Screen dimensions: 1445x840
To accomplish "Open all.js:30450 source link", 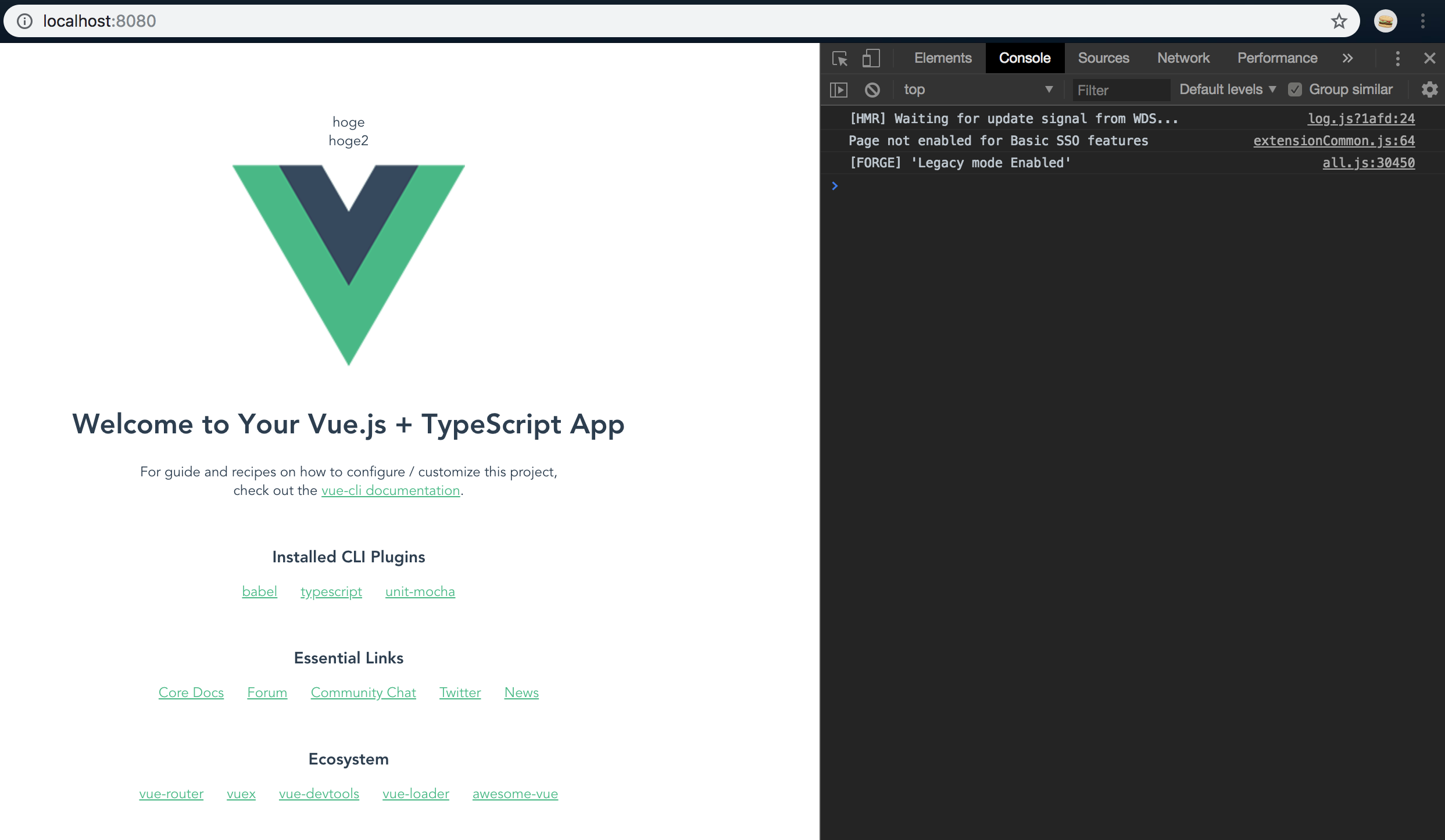I will [x=1368, y=163].
